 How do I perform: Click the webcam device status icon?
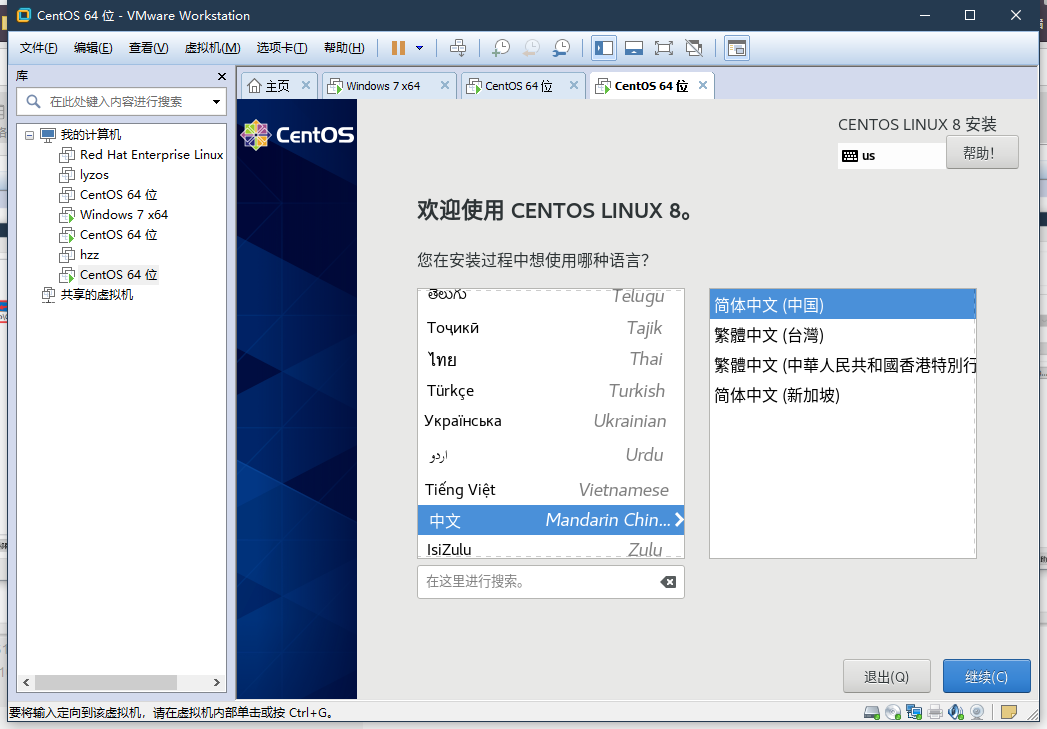coord(977,711)
